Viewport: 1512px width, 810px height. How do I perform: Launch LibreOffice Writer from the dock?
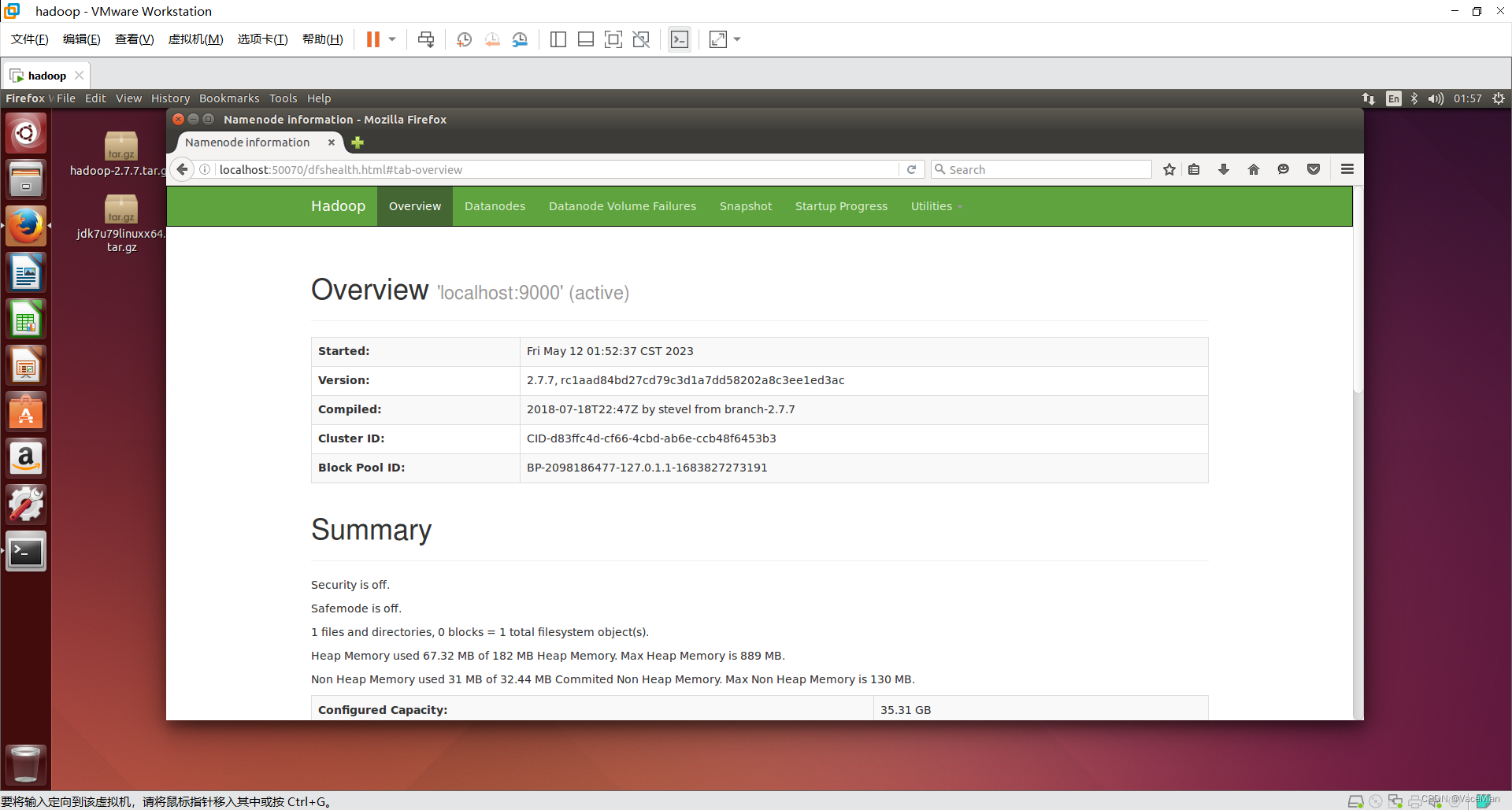(x=26, y=272)
